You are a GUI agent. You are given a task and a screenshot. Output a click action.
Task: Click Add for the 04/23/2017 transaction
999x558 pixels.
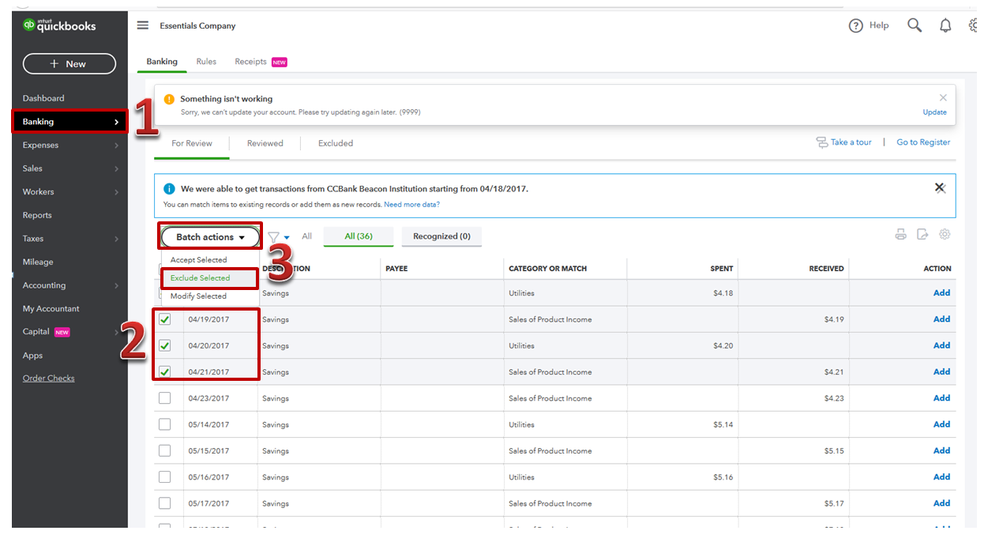point(941,398)
